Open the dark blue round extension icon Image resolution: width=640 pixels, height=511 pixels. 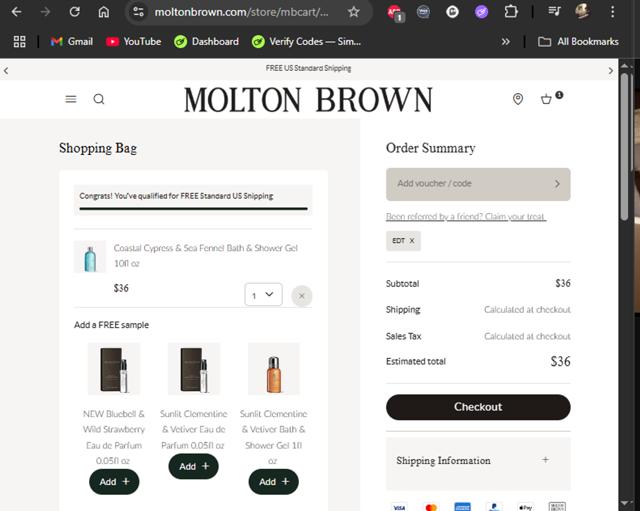423,12
